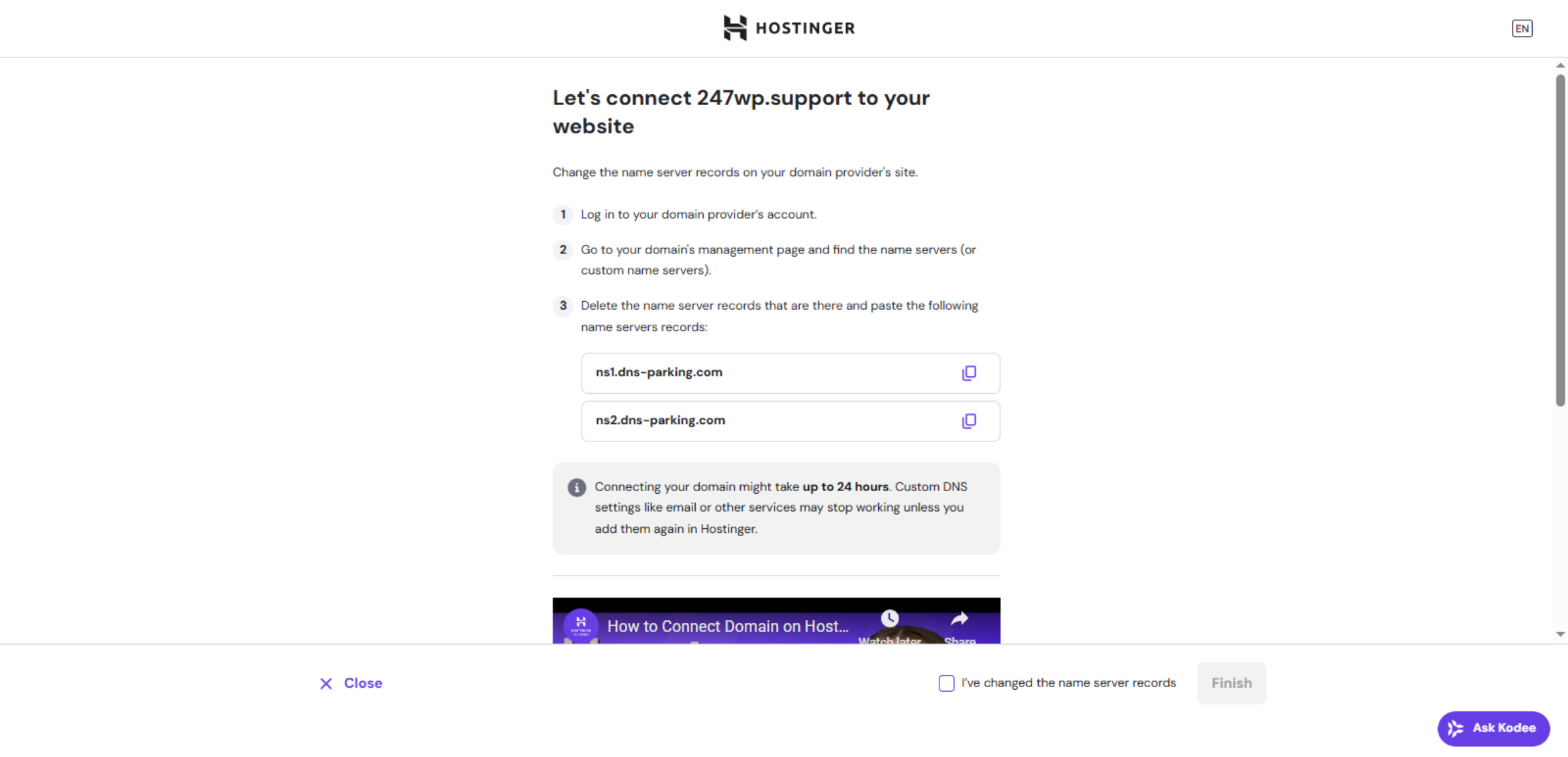Click step 1 numbered circle

(x=563, y=214)
